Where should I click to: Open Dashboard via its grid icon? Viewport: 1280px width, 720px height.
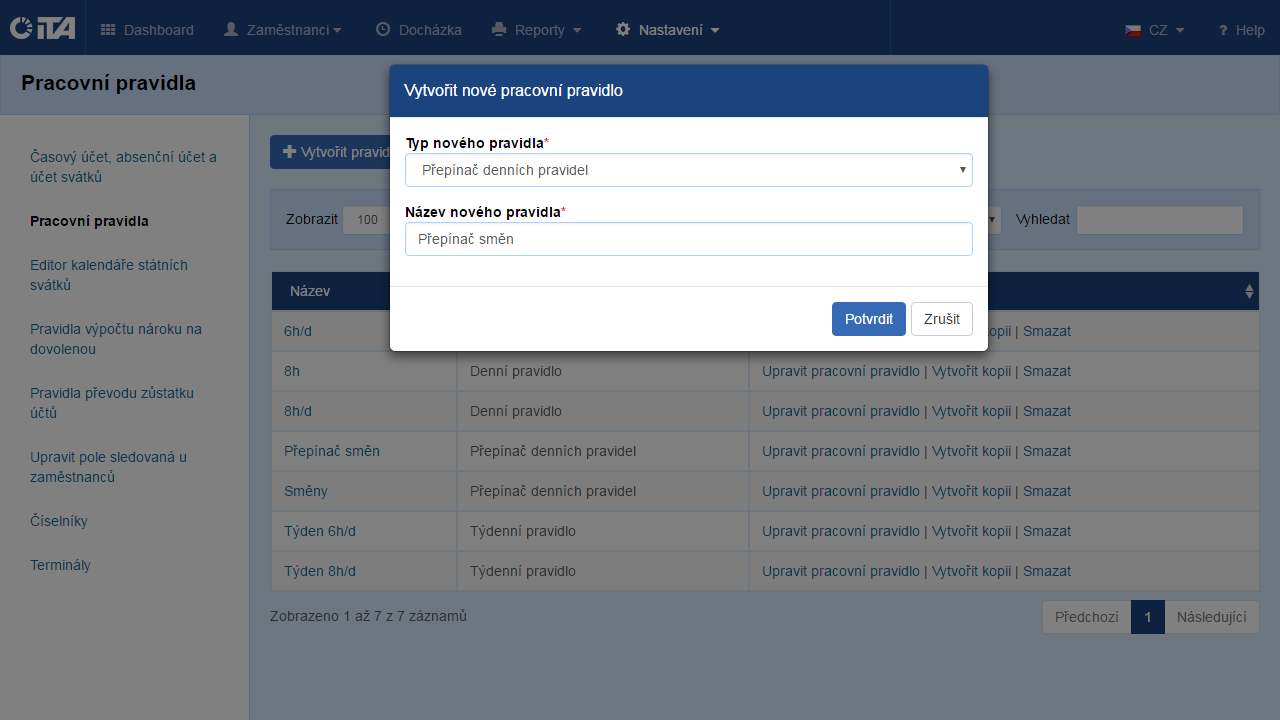[x=108, y=30]
